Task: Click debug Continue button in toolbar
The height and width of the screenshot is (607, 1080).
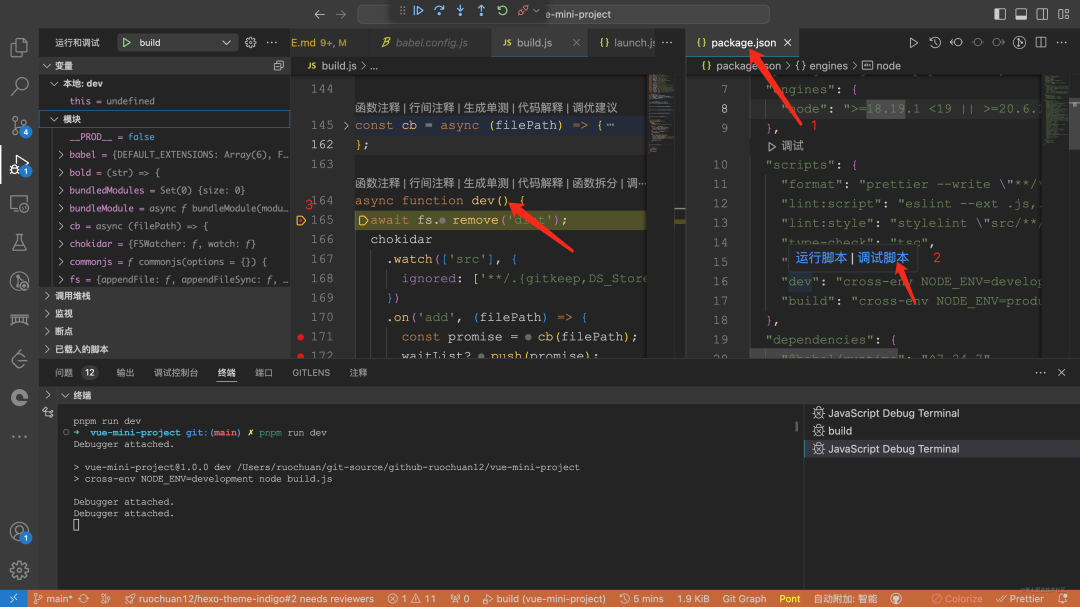Action: [x=418, y=10]
